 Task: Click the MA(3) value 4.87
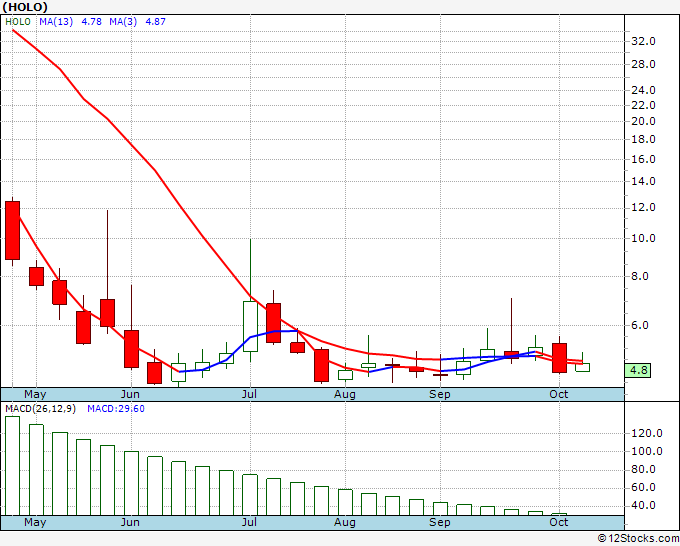[155, 22]
